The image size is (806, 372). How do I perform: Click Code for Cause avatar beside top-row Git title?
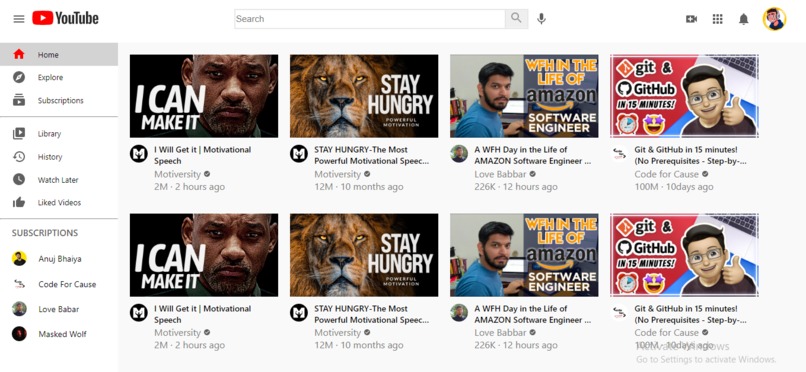point(619,154)
